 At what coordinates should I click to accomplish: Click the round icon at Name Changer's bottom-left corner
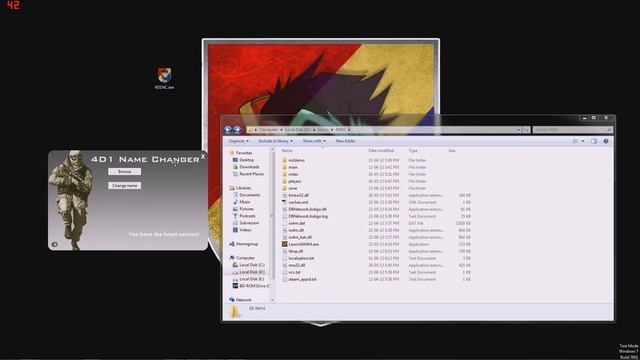(x=55, y=244)
